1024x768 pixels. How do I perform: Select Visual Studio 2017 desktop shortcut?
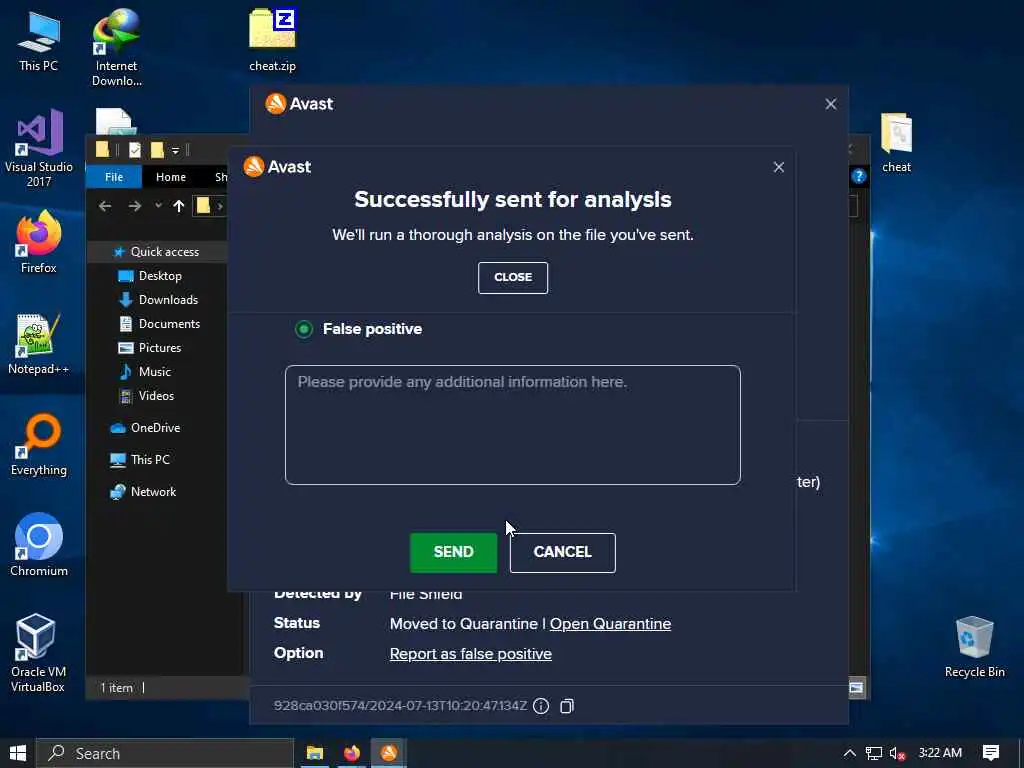tap(39, 148)
